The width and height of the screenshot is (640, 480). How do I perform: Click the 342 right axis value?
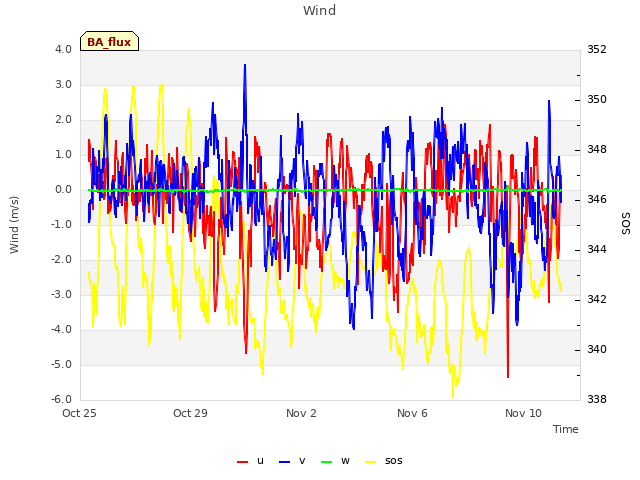coord(597,300)
